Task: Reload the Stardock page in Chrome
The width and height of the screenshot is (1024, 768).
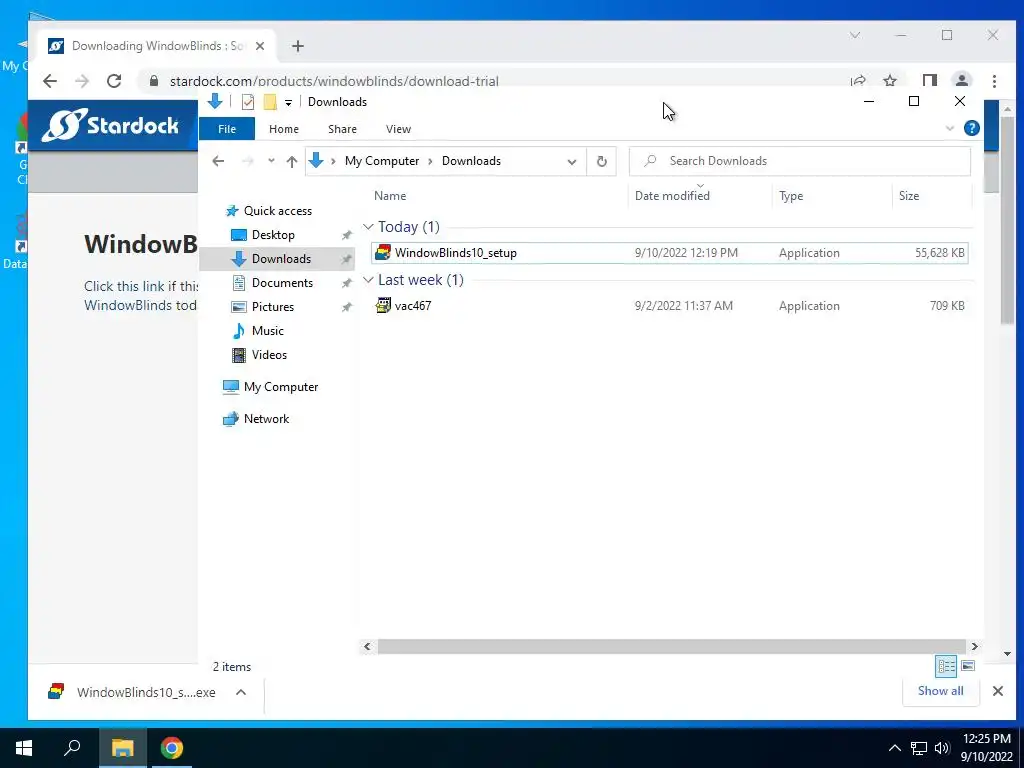Action: (x=114, y=81)
